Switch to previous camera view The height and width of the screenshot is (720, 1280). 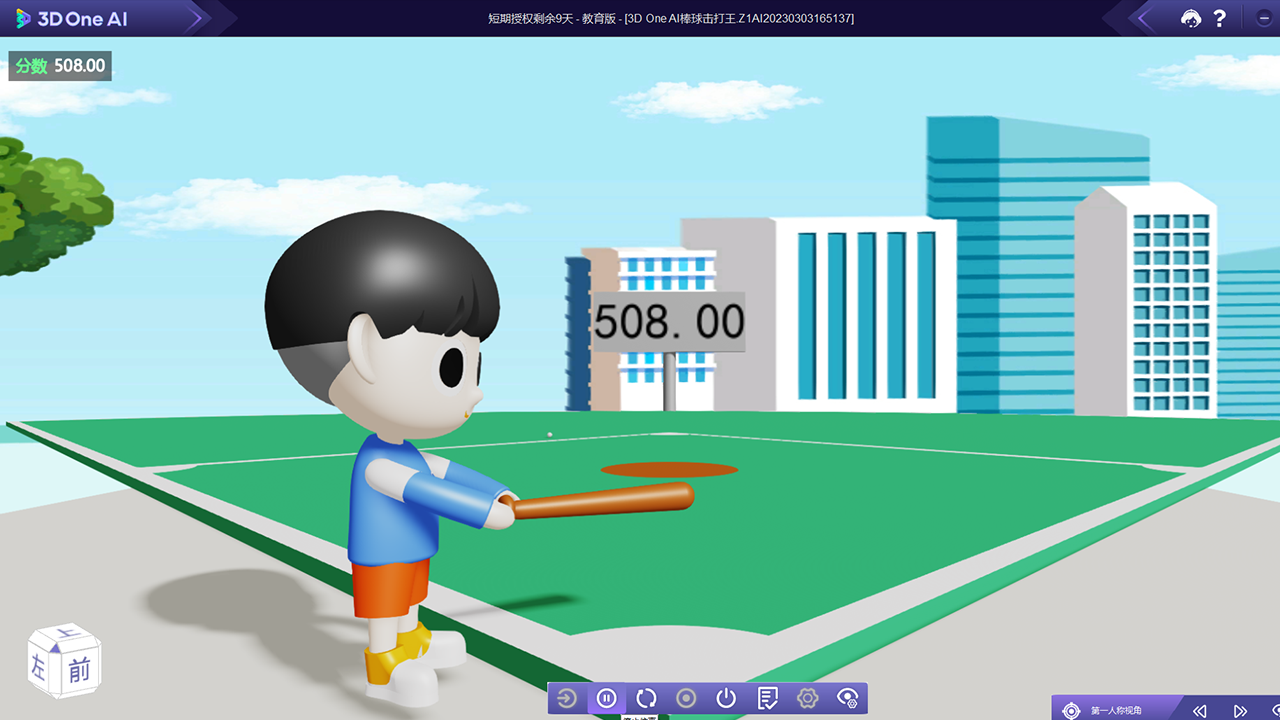(x=1200, y=710)
